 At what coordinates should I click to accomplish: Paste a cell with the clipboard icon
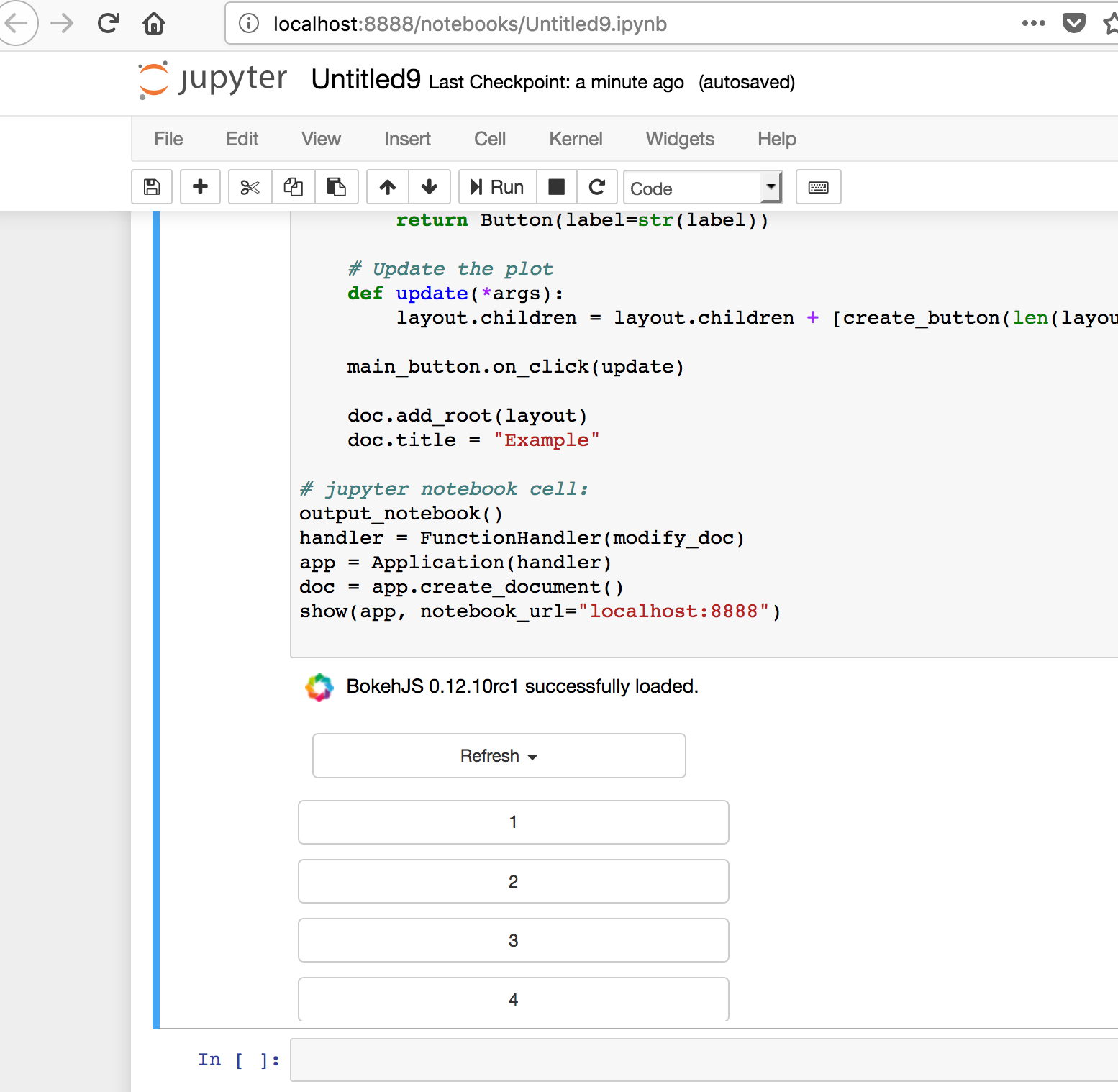tap(336, 187)
